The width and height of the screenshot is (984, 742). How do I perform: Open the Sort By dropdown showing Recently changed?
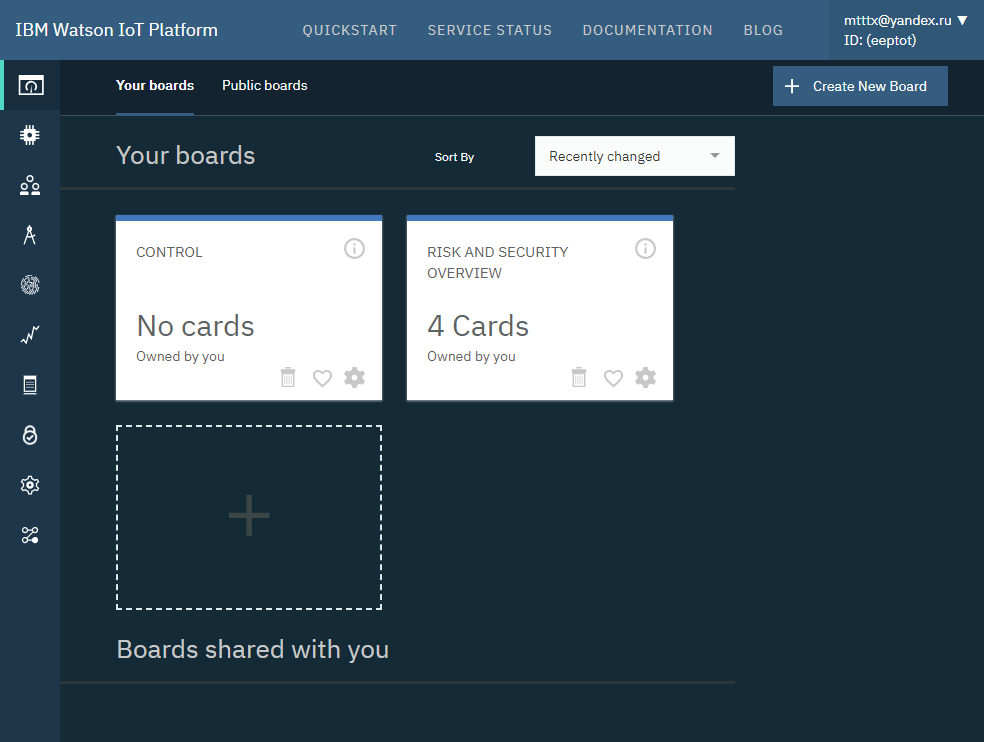pyautogui.click(x=634, y=156)
